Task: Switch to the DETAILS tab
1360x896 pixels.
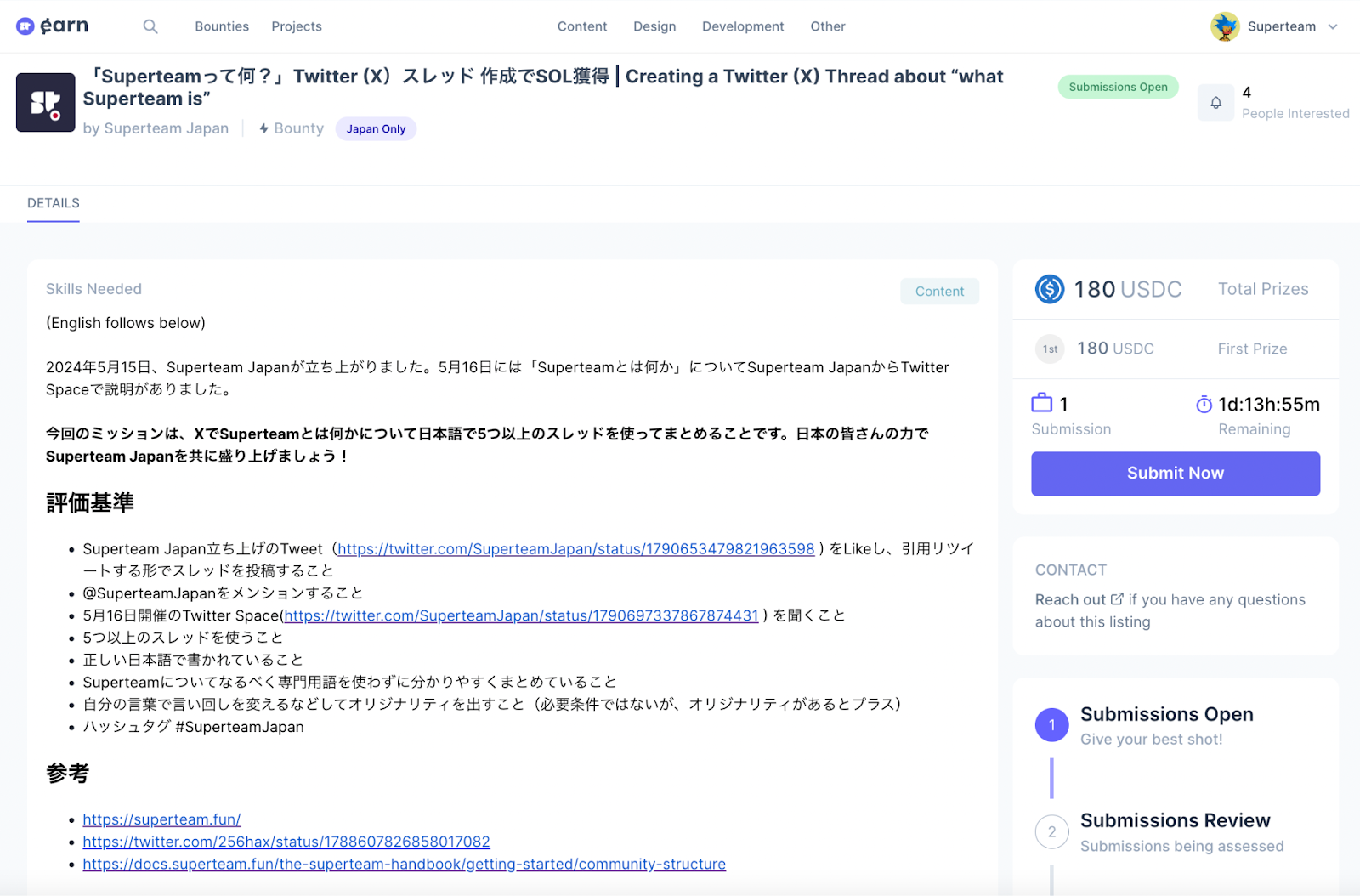Action: (x=54, y=203)
